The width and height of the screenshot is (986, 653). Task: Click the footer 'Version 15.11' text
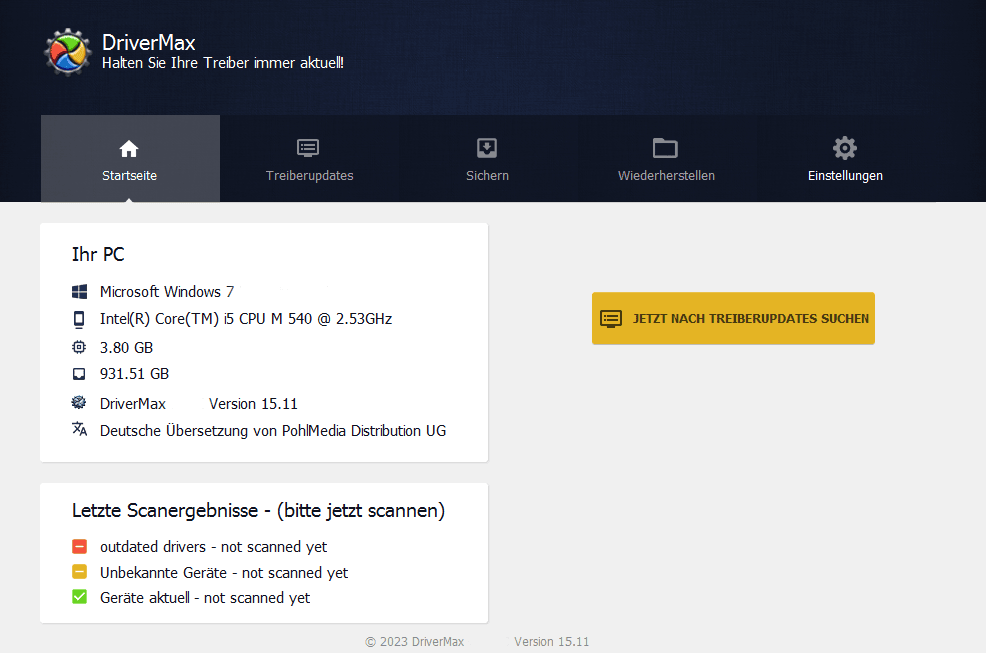tap(551, 642)
